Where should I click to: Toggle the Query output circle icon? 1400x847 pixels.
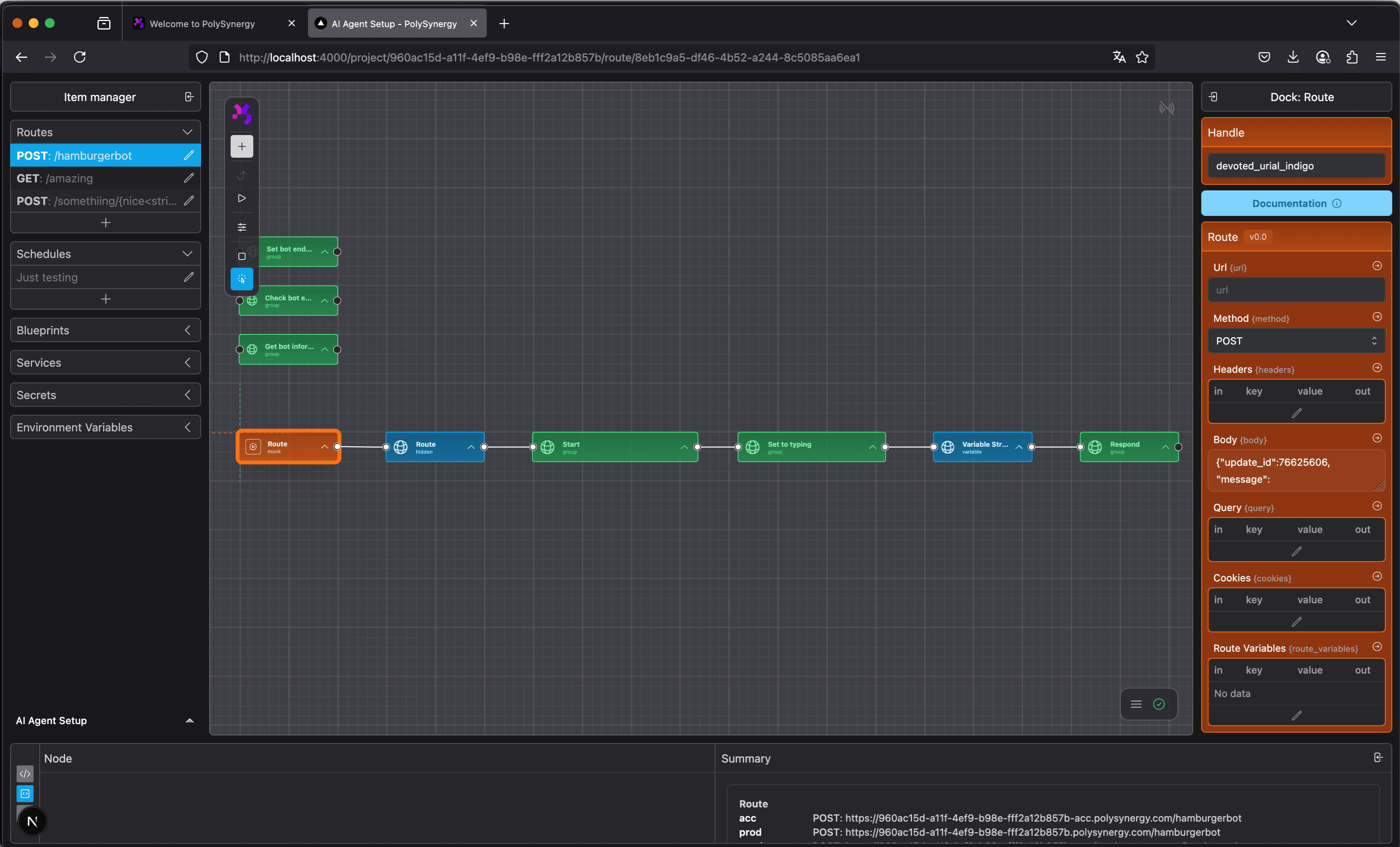click(x=1377, y=506)
